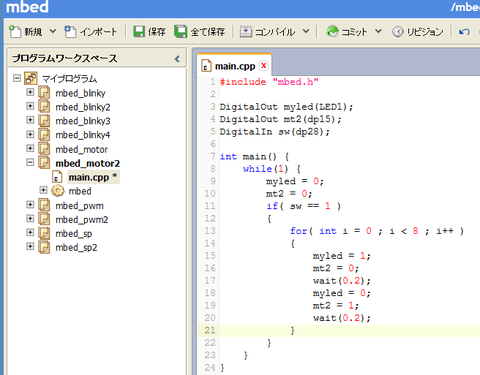Click the コミット (Commit) button

[x=346, y=32]
